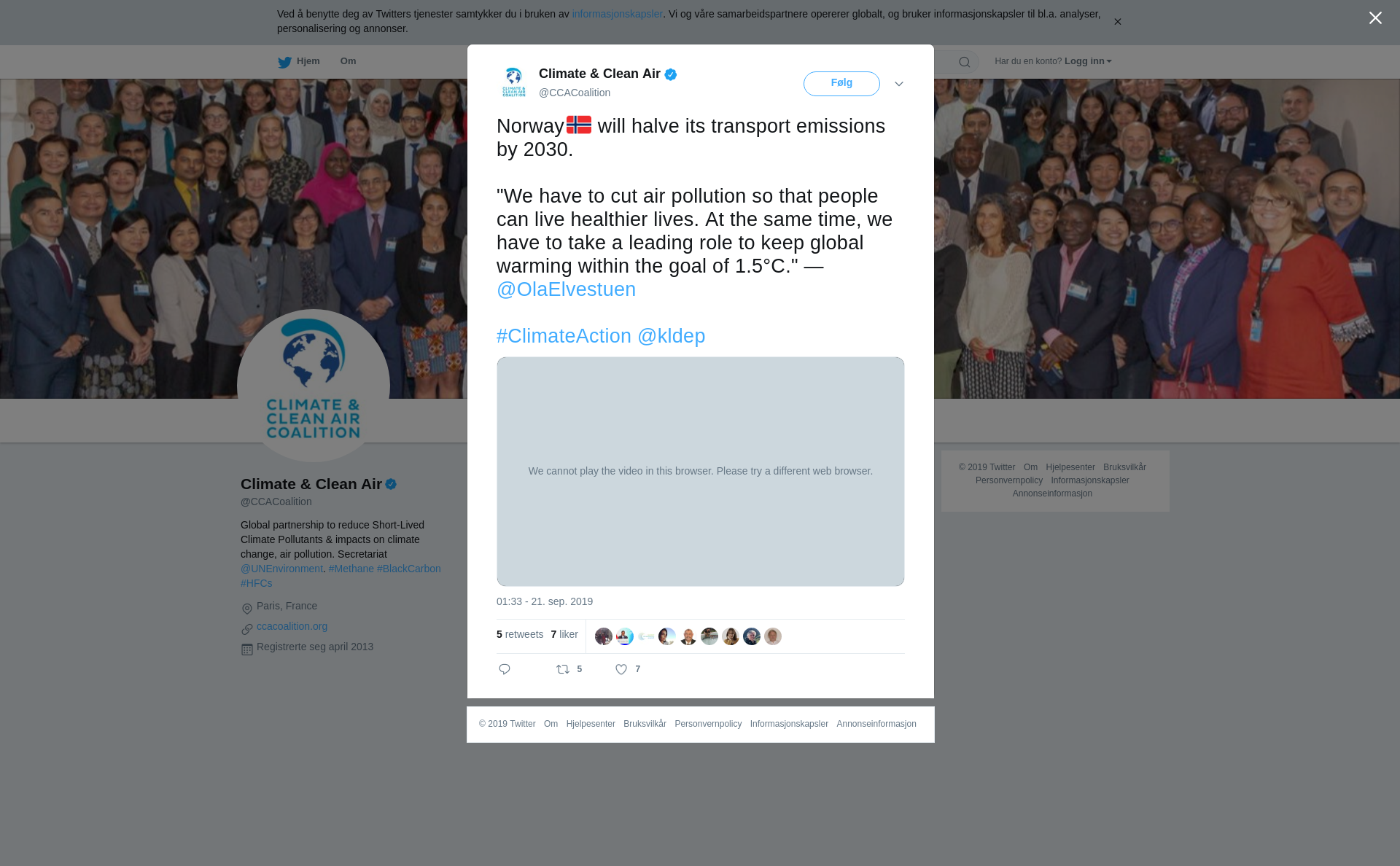Screen dimensions: 1400x866
Task: Close the tweet overlay with X
Action: [x=1375, y=18]
